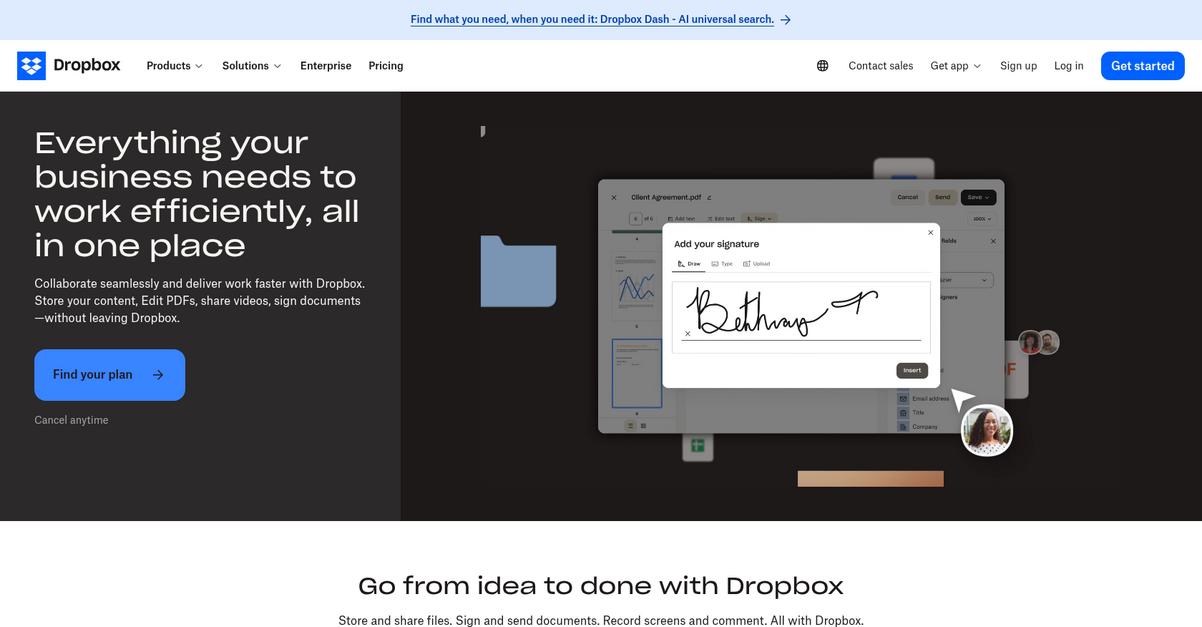Switch to the Upload signature tab

[x=757, y=264]
